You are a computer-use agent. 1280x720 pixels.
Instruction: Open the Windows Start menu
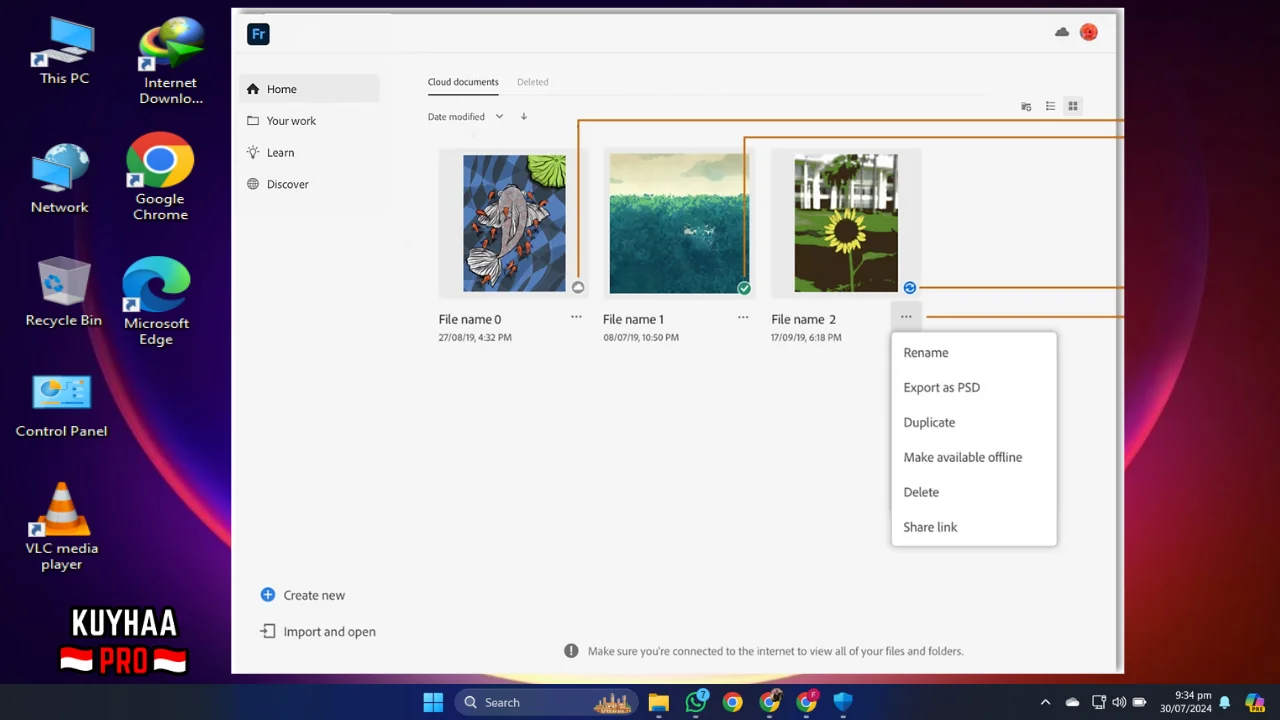[433, 702]
